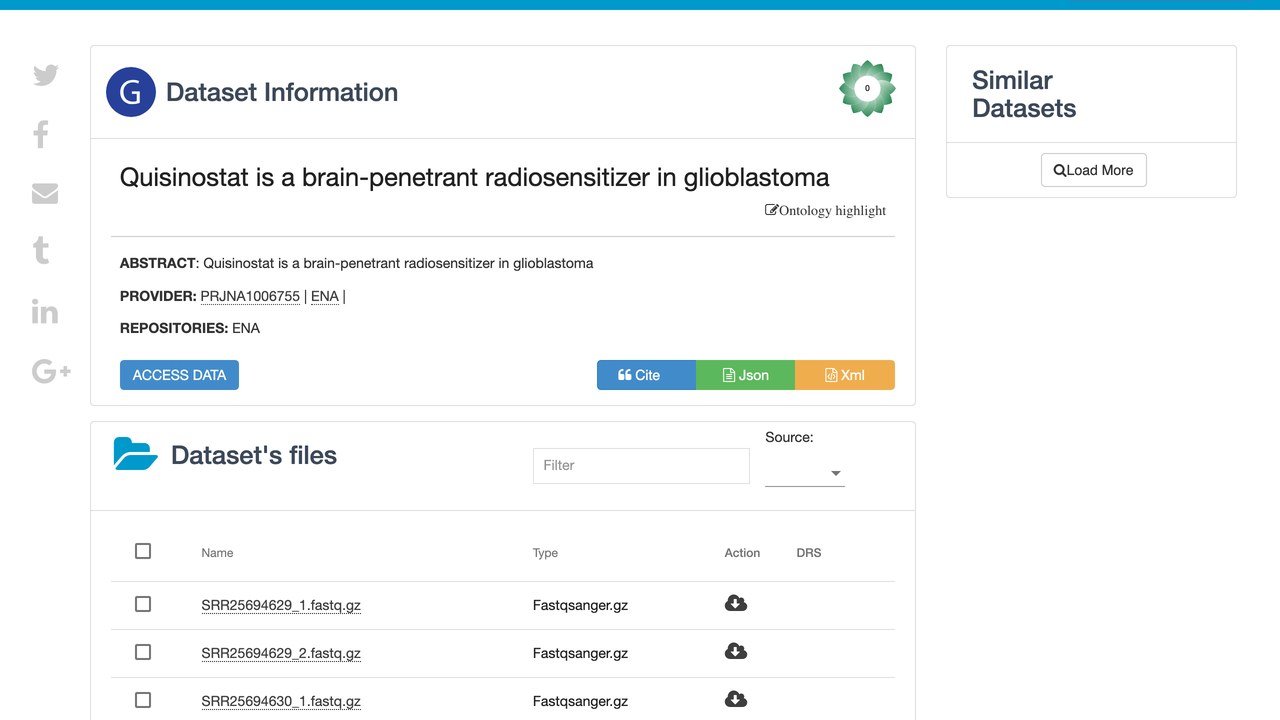Share dataset on Tumblr
Image resolution: width=1280 pixels, height=720 pixels.
click(41, 250)
